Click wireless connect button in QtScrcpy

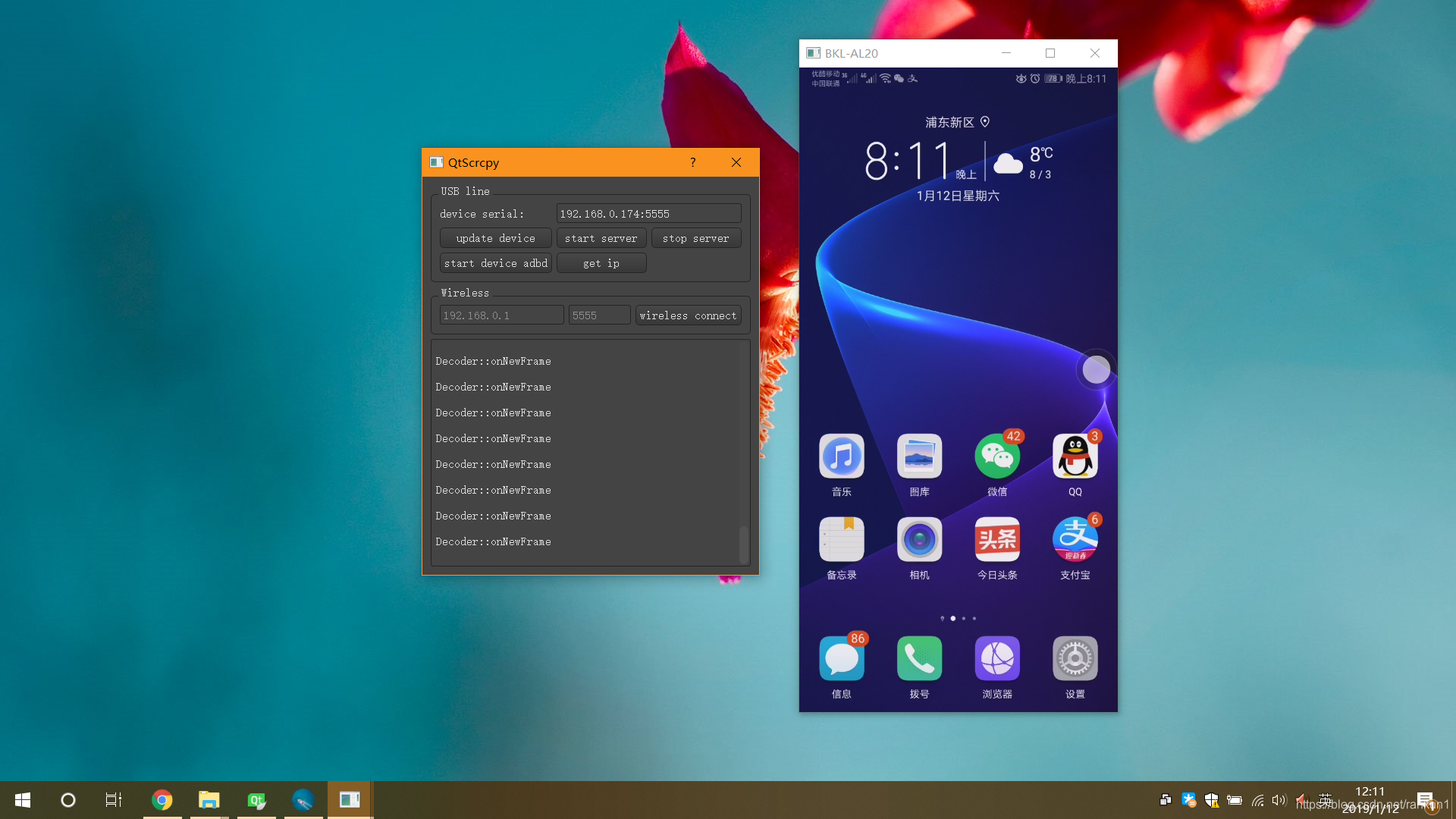coord(688,315)
